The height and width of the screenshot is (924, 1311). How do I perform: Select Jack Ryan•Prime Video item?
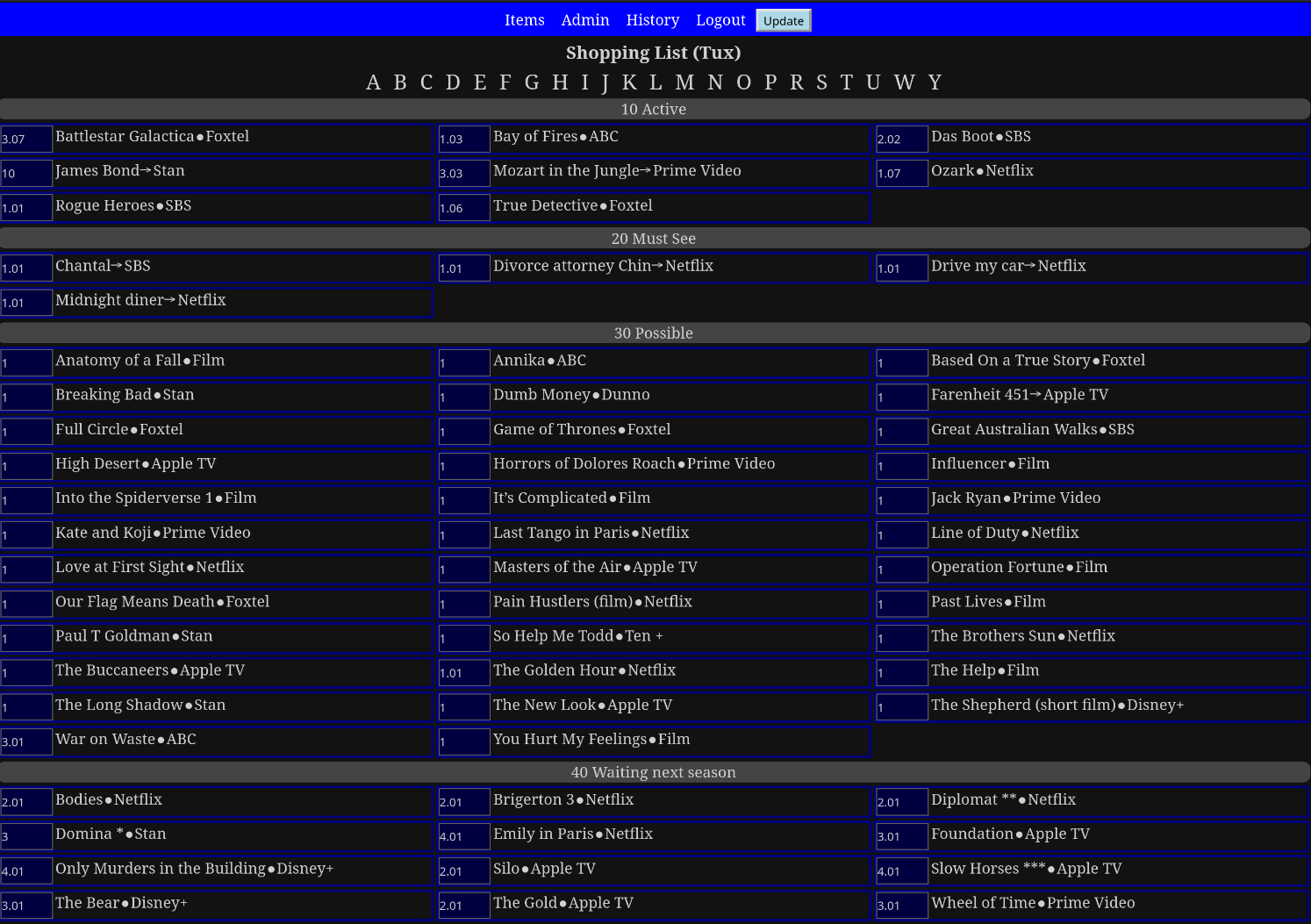click(1015, 498)
